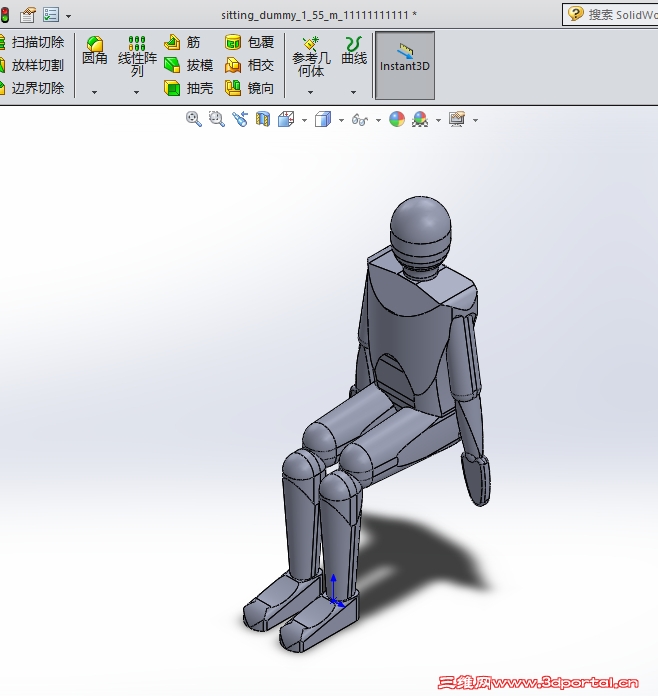
Task: Click the Edit Appearance color ball icon
Action: coord(397,119)
